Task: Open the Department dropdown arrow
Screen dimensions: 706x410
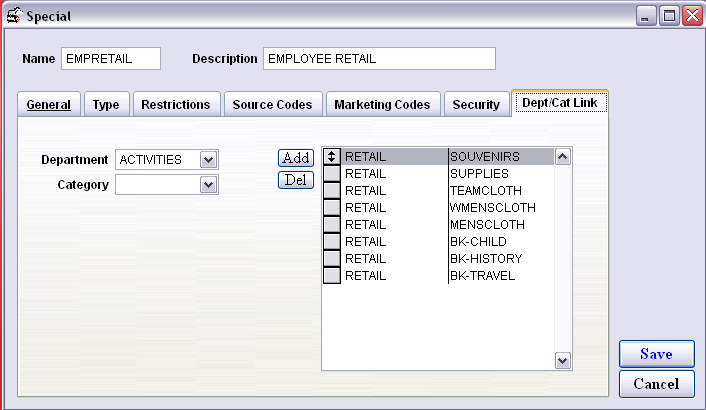Action: point(208,160)
